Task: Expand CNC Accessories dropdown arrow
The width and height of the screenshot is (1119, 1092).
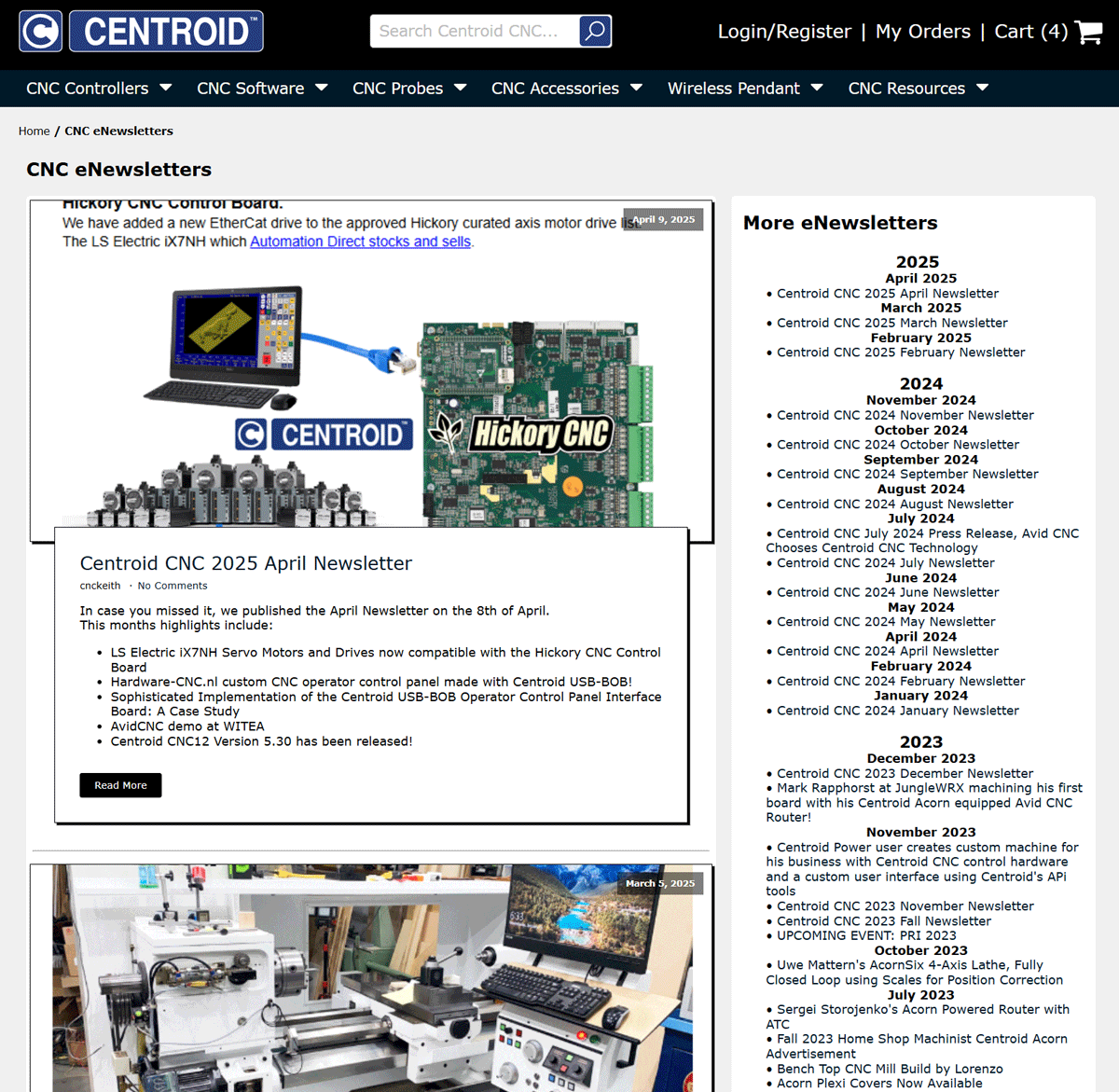Action: click(637, 88)
